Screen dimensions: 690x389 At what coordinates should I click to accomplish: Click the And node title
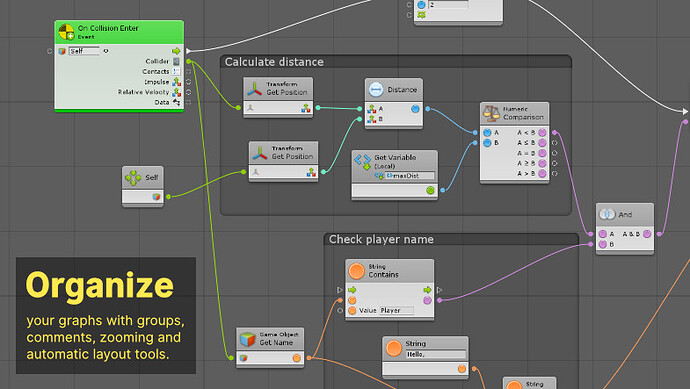[625, 214]
